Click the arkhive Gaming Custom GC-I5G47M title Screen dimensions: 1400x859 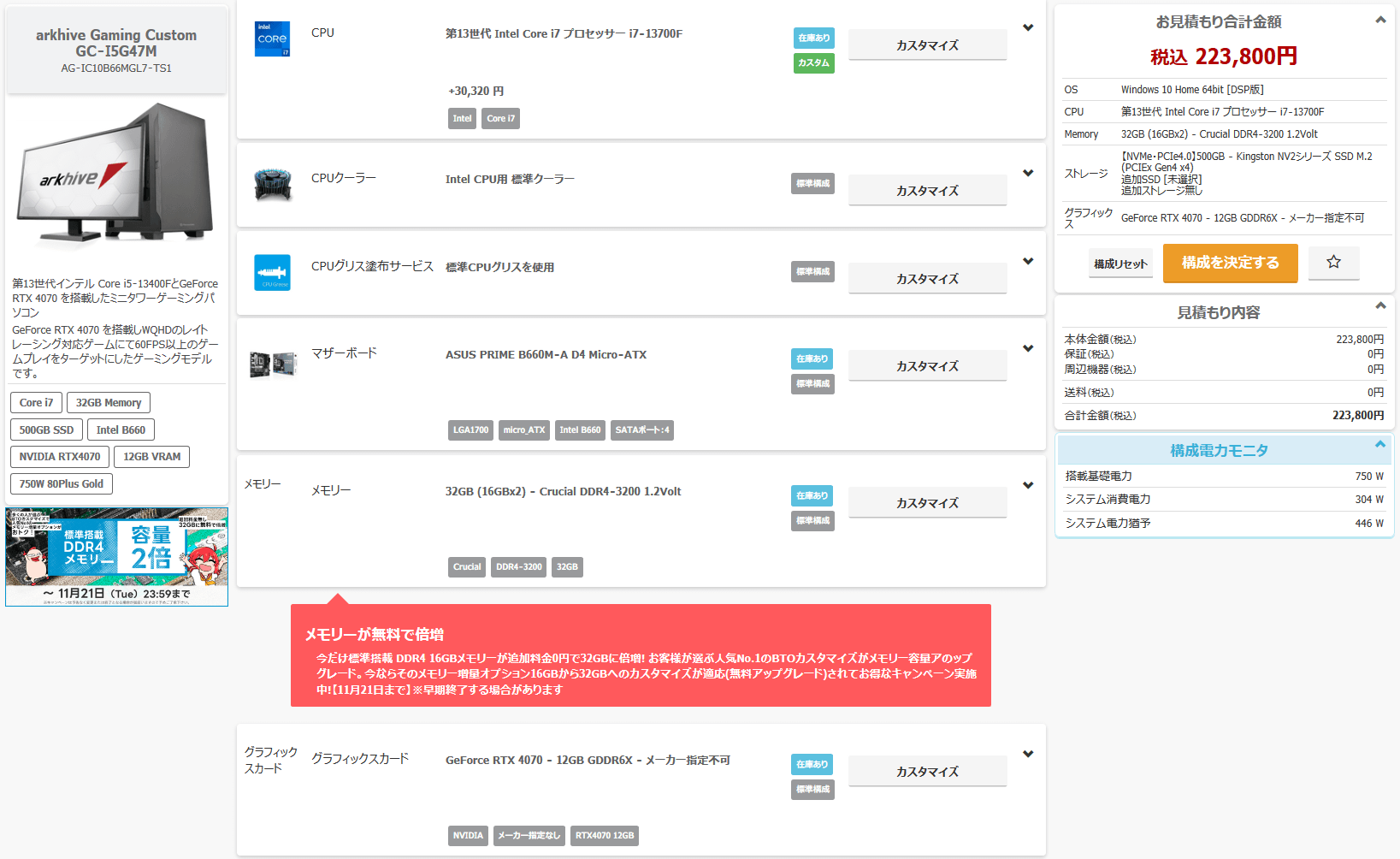pos(116,43)
